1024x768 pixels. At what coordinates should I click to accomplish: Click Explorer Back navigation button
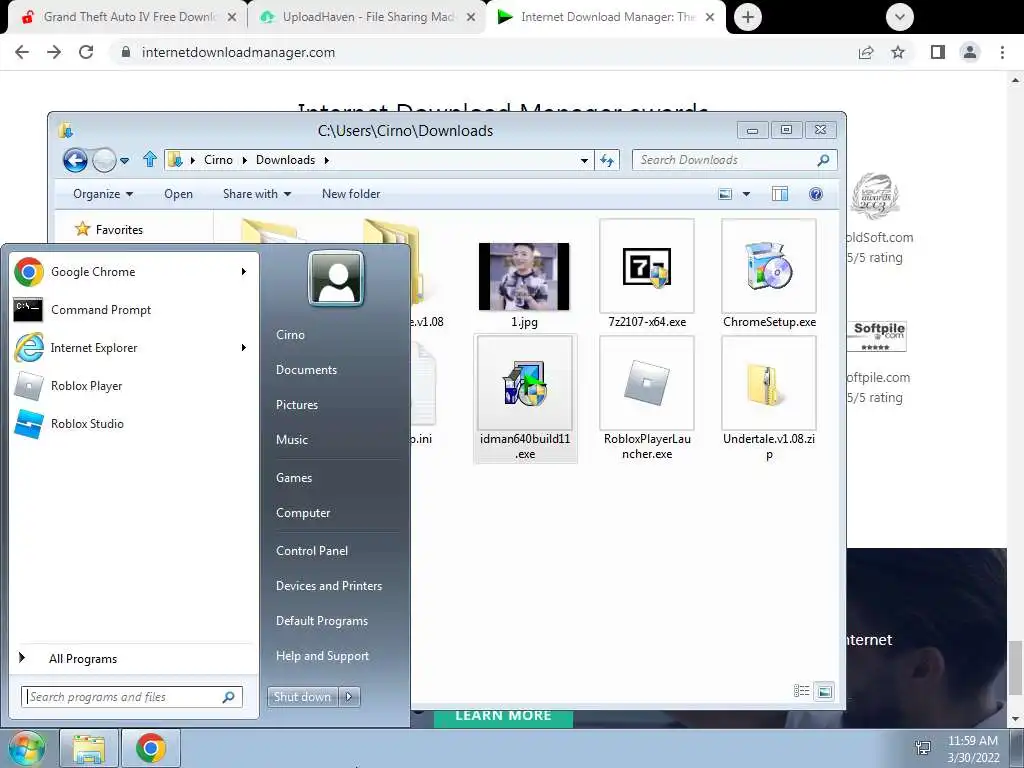[75, 160]
